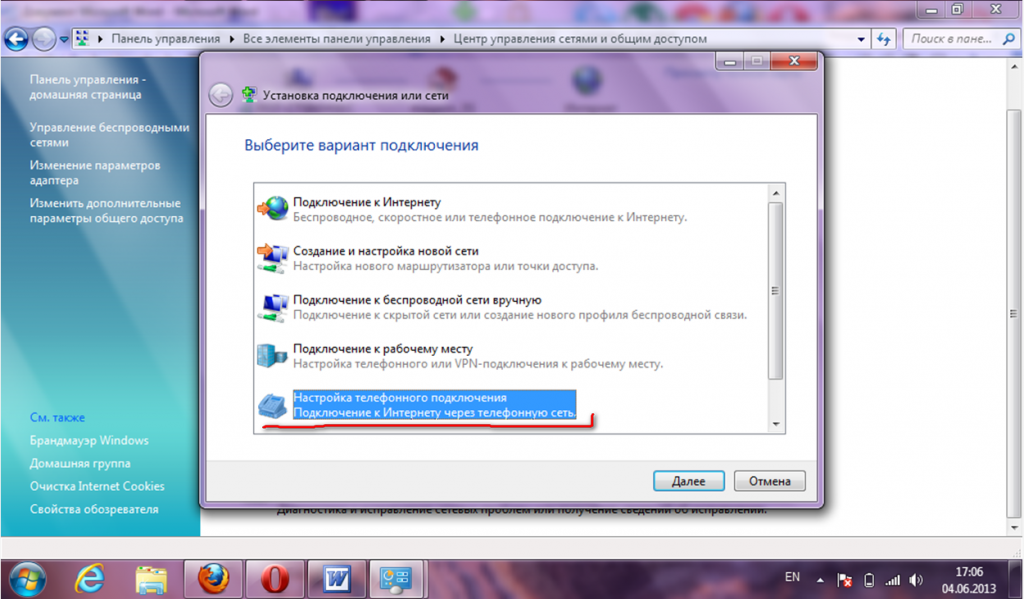Viewport: 1024px width, 599px height.
Task: Open Opera browser from the taskbar
Action: [x=275, y=579]
